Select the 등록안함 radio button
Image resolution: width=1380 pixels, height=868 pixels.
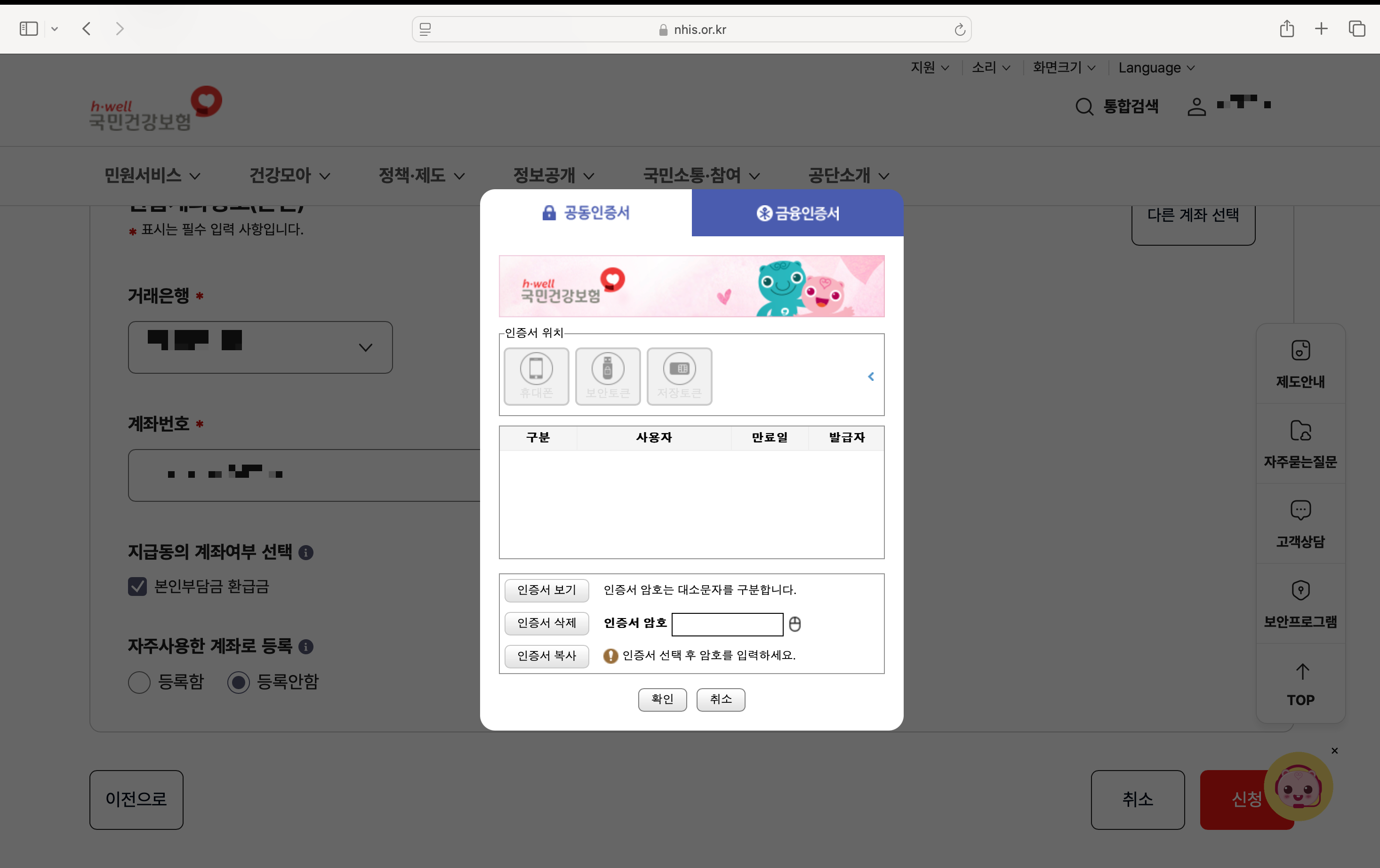click(239, 682)
